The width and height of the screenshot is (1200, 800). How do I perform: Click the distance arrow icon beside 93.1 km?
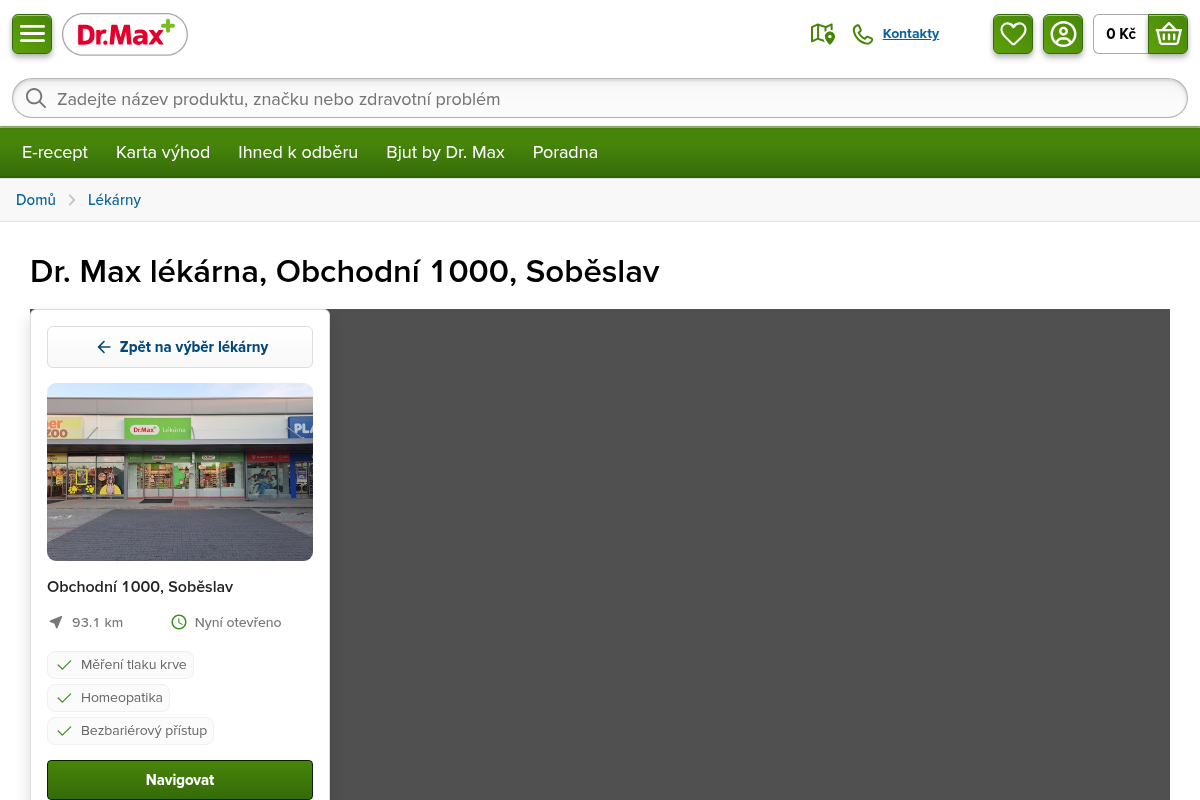point(56,622)
